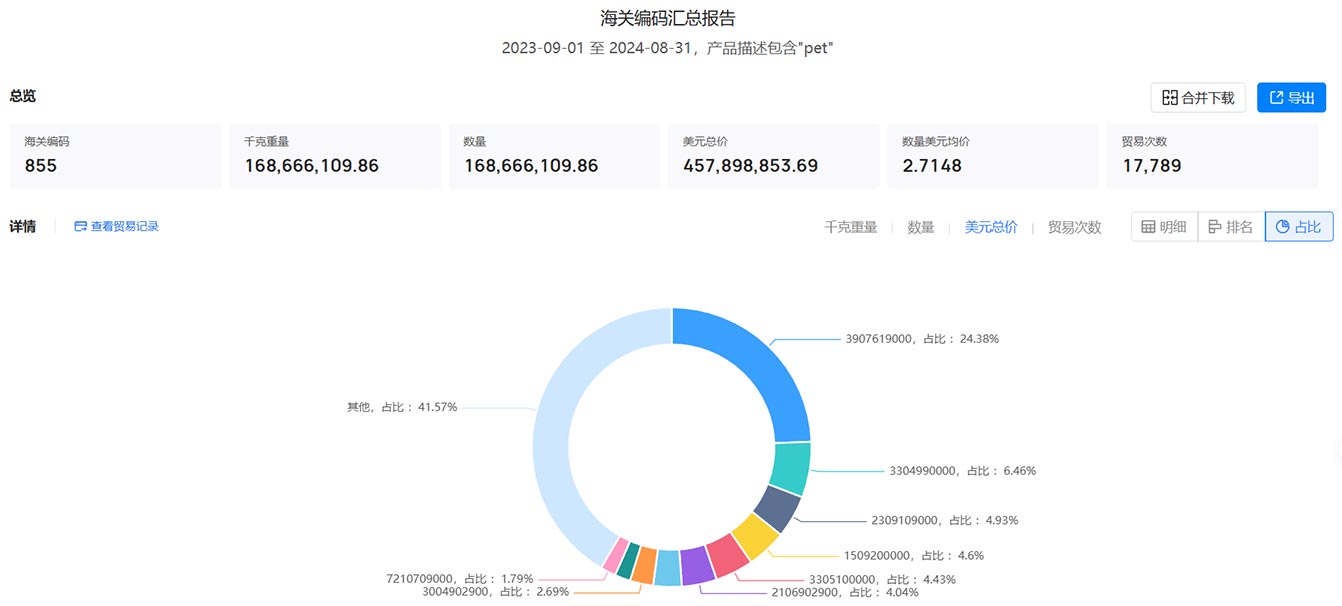Click the table icon in 明细 view
The image size is (1342, 606).
(1149, 227)
